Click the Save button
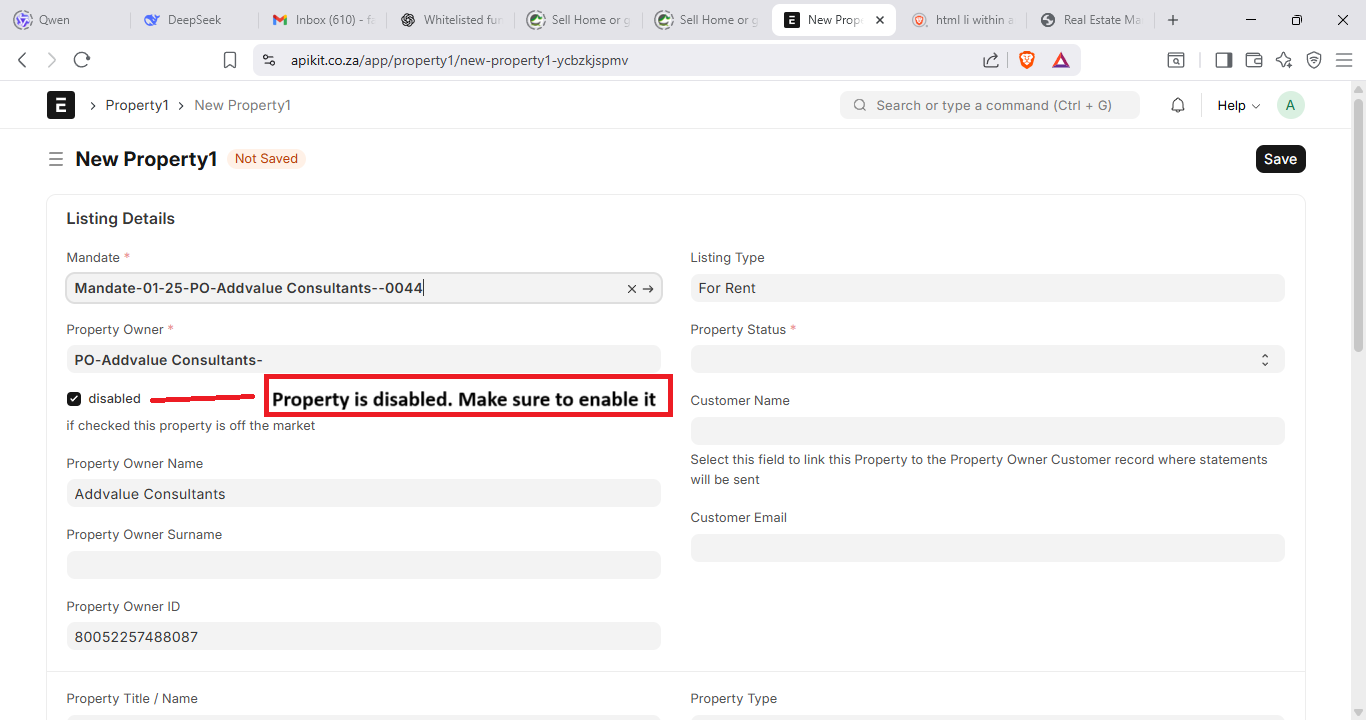The height and width of the screenshot is (720, 1366). pos(1280,159)
